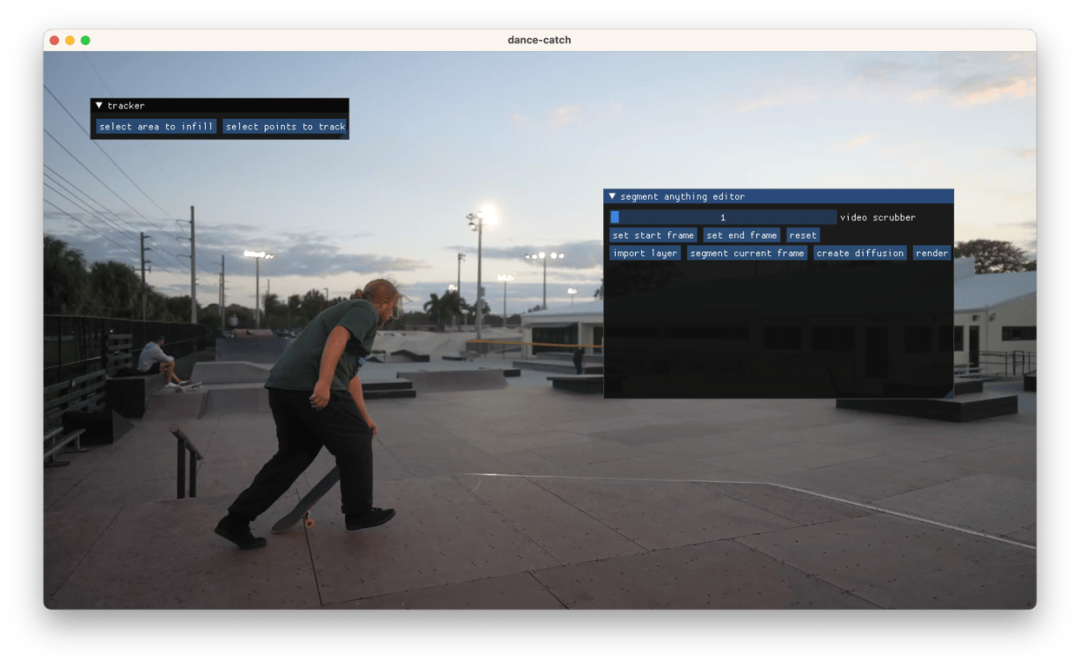Collapse the tracker panel triangle
The image size is (1080, 667).
click(x=99, y=105)
